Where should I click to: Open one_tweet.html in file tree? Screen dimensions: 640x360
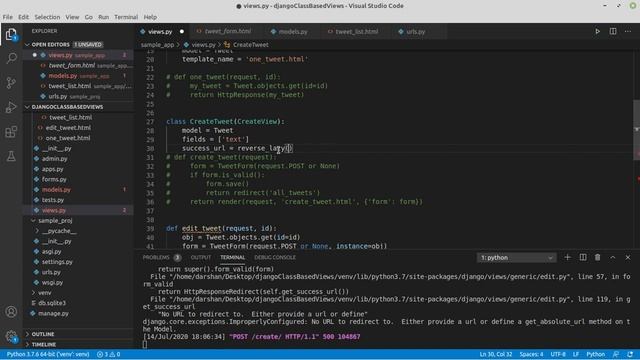pyautogui.click(x=68, y=138)
